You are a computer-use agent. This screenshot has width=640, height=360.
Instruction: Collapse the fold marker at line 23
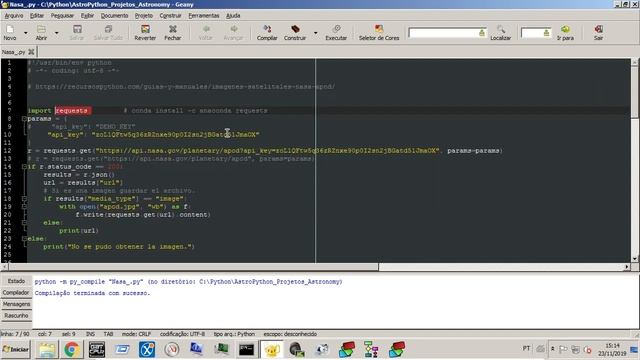(x=24, y=238)
